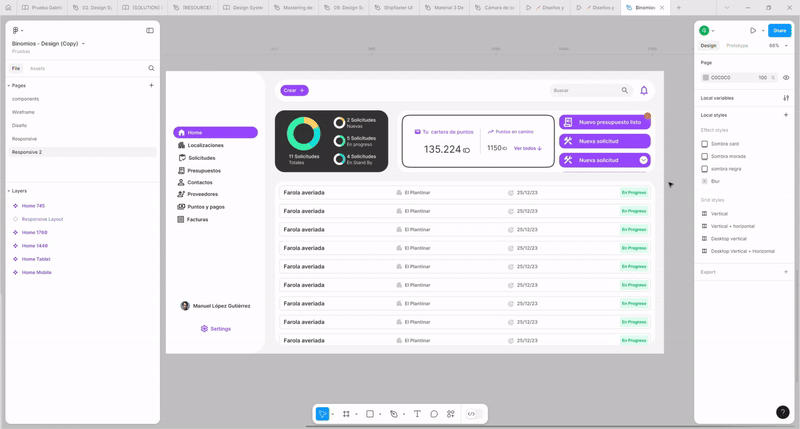Select the Text tool
The width and height of the screenshot is (800, 429).
417,414
